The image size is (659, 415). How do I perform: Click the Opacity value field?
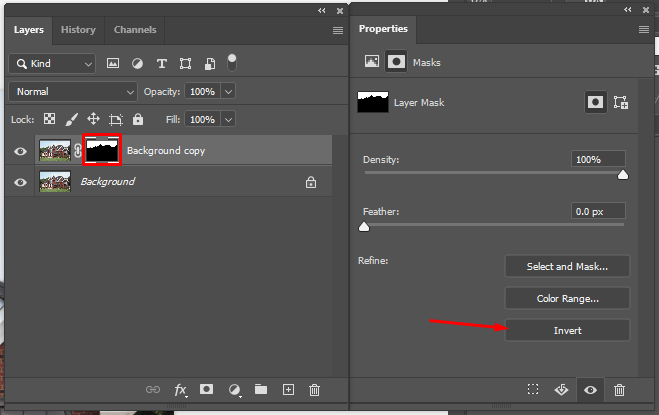coord(203,92)
